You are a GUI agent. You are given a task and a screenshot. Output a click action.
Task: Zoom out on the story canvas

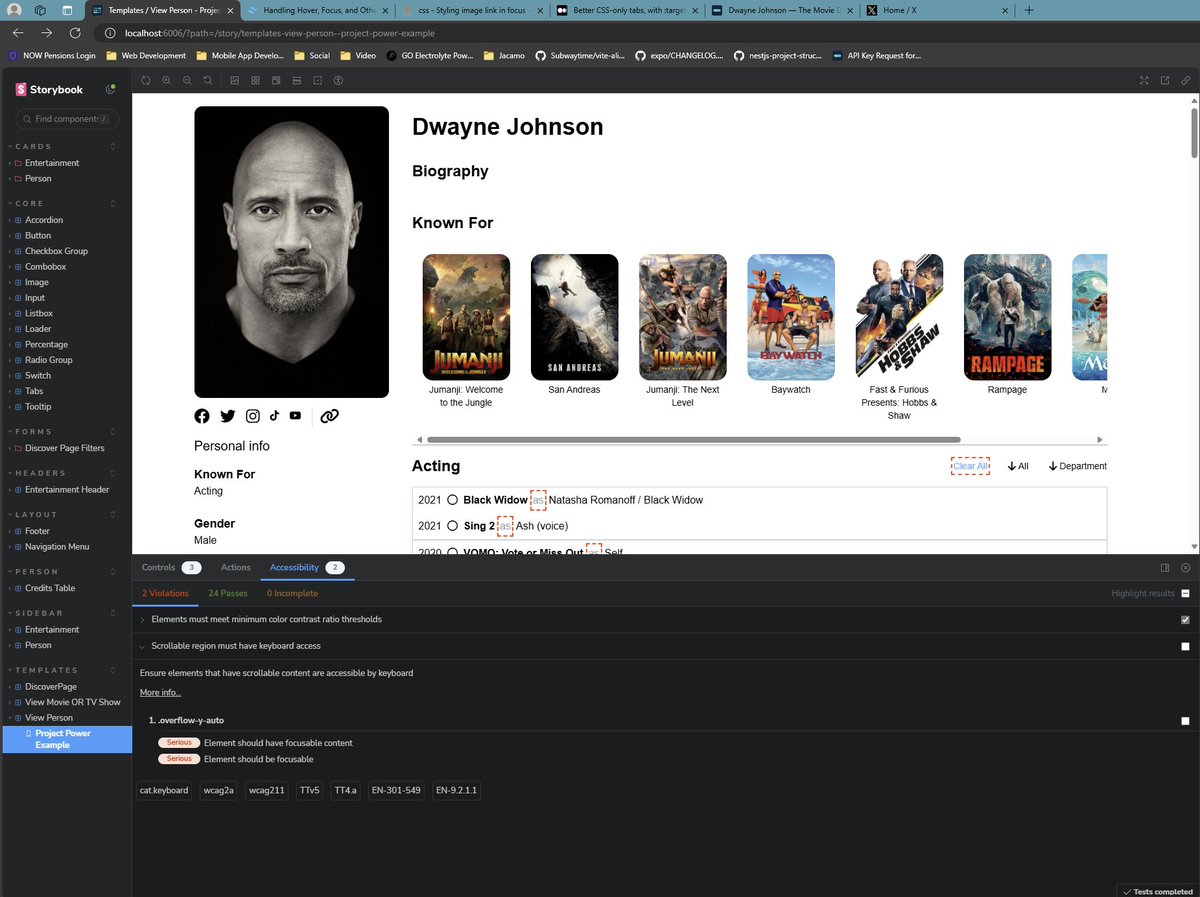tap(187, 80)
